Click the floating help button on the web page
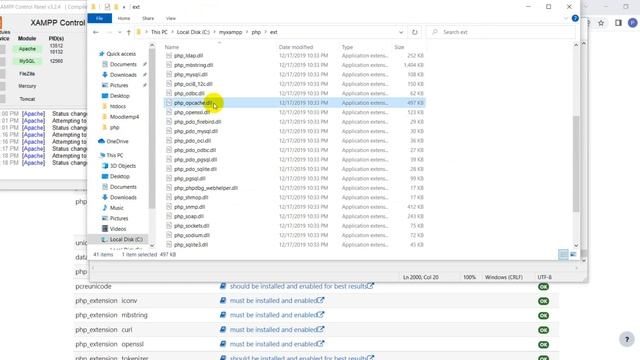Screen dimensions: 640x360 tap(627, 339)
